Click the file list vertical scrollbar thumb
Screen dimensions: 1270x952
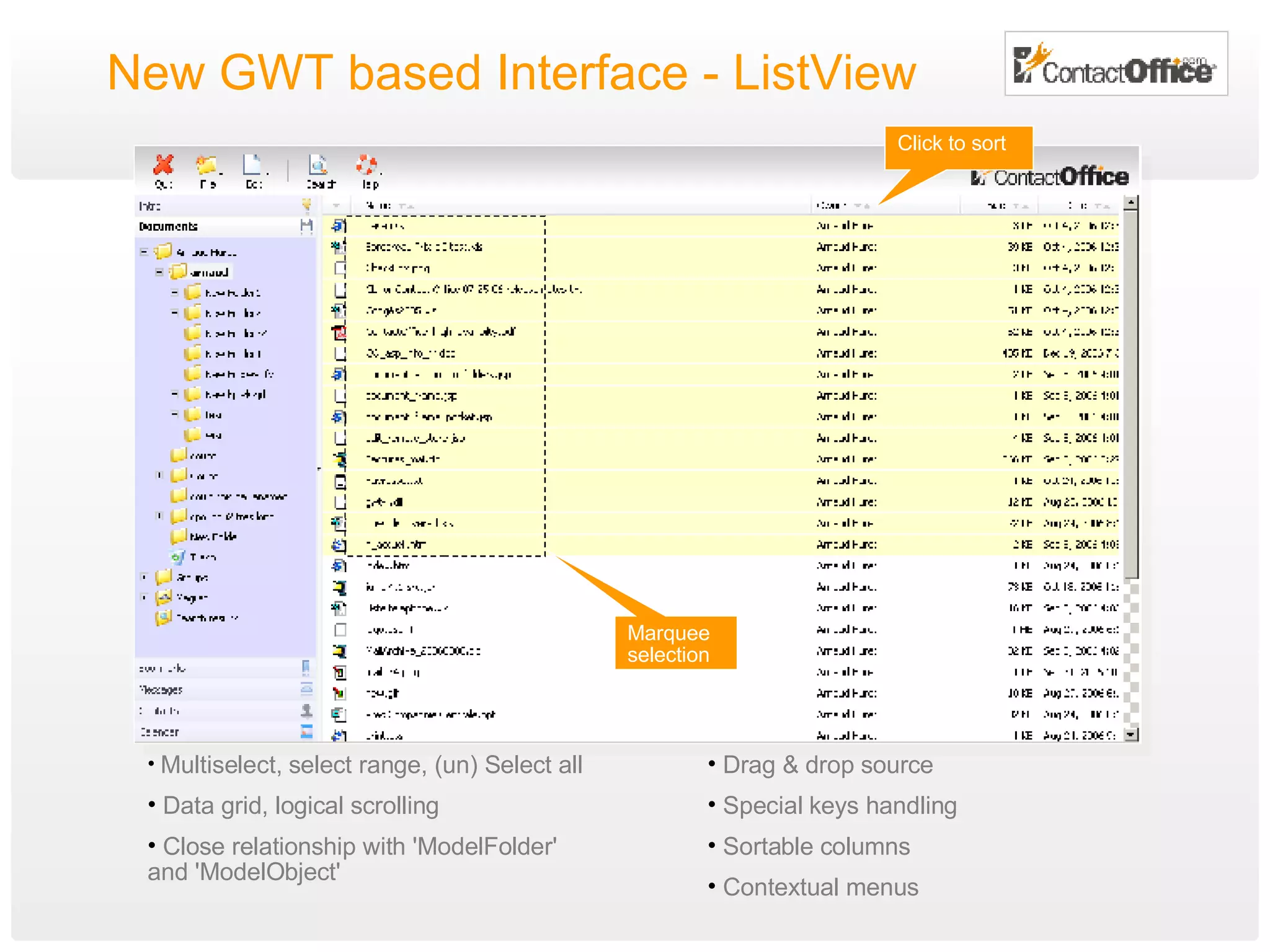pyautogui.click(x=1131, y=394)
